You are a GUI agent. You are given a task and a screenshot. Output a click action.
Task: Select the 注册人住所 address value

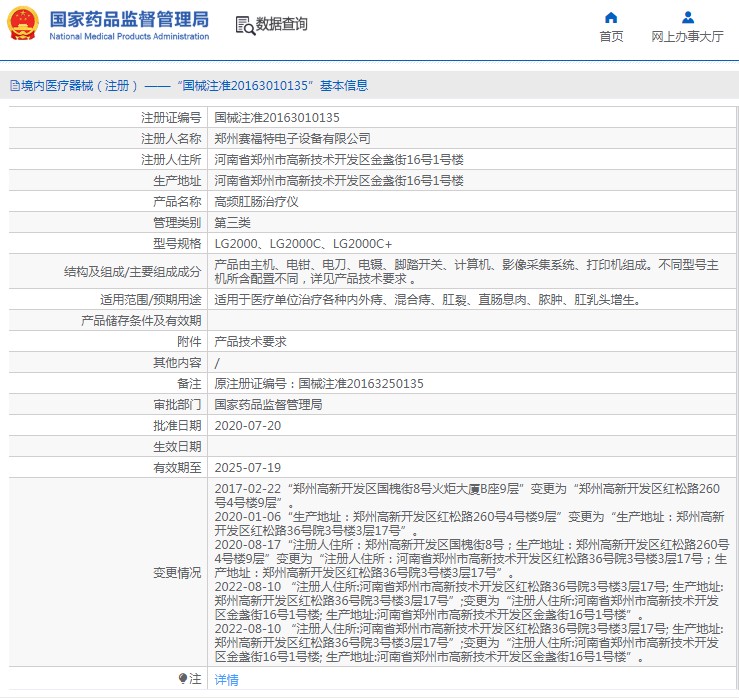(x=339, y=160)
